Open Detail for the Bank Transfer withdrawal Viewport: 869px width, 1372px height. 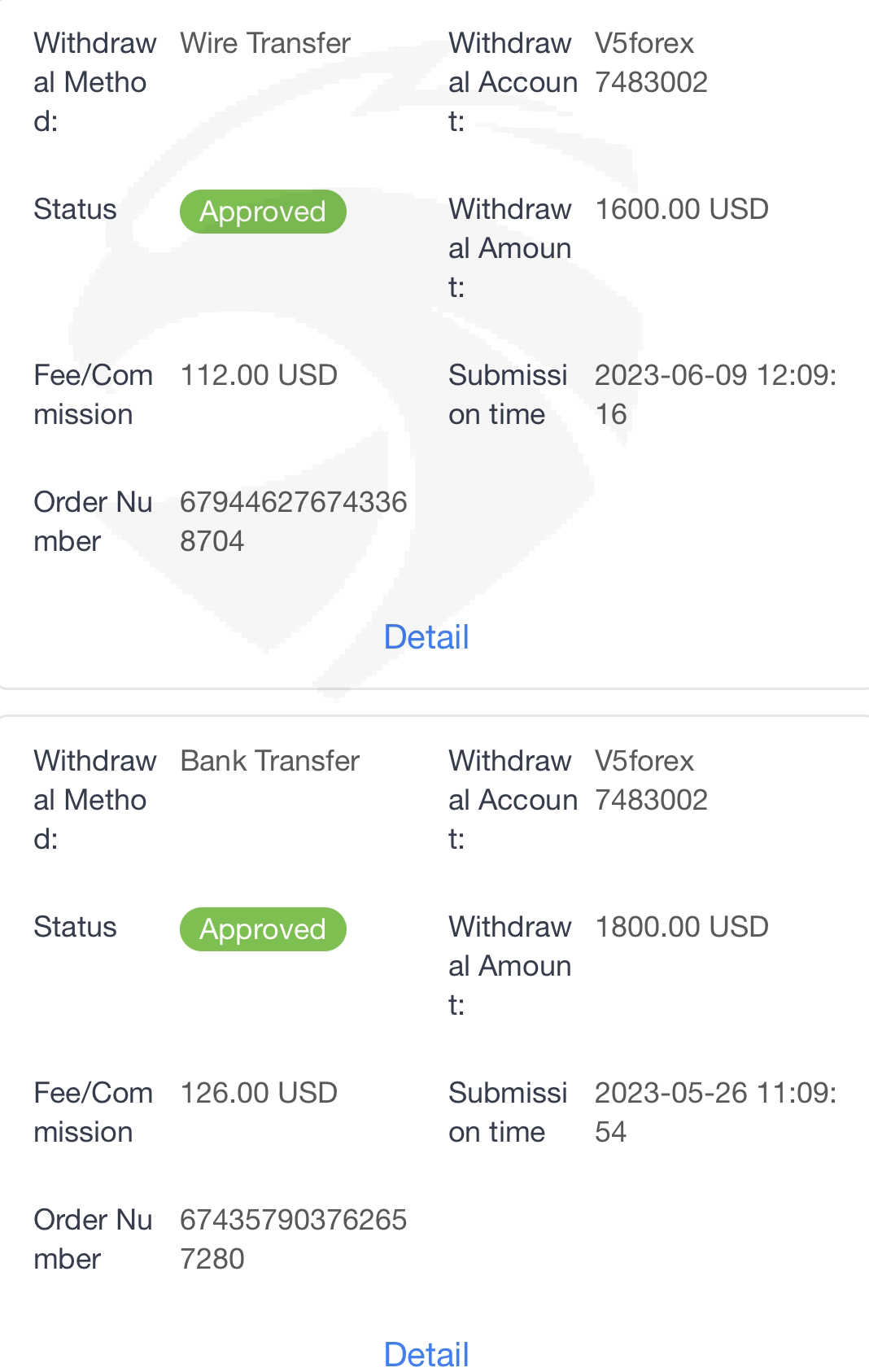pyautogui.click(x=426, y=1354)
